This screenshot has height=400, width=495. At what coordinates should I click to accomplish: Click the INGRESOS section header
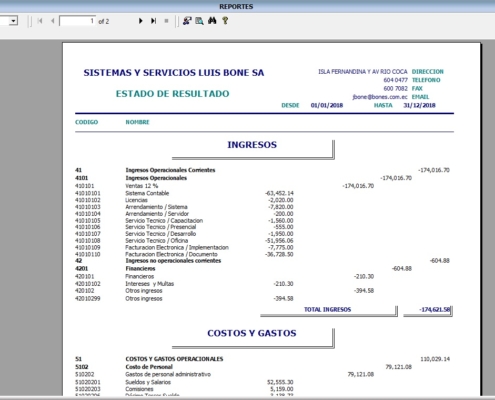(252, 145)
